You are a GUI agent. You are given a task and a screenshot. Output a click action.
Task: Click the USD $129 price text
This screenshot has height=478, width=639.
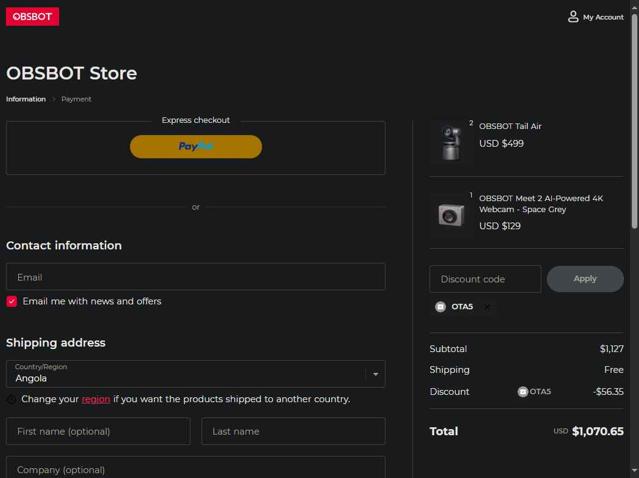[x=500, y=226]
